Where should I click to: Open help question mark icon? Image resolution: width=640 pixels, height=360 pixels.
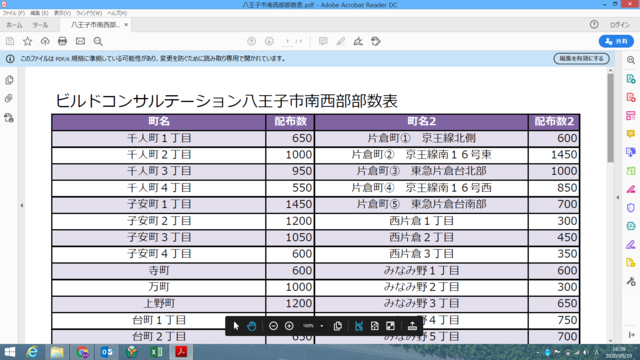pyautogui.click(x=594, y=24)
